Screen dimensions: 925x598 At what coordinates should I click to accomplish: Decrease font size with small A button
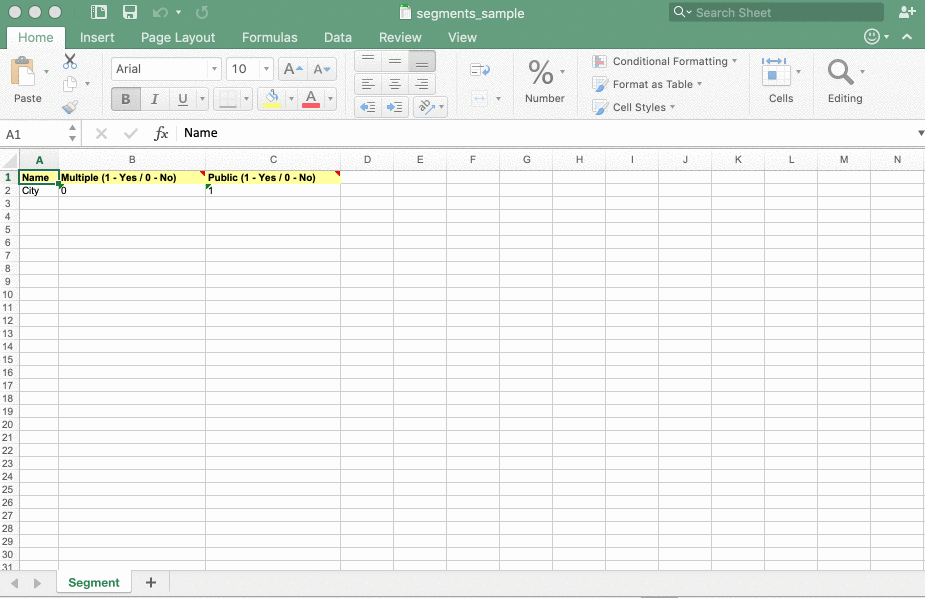tap(322, 69)
